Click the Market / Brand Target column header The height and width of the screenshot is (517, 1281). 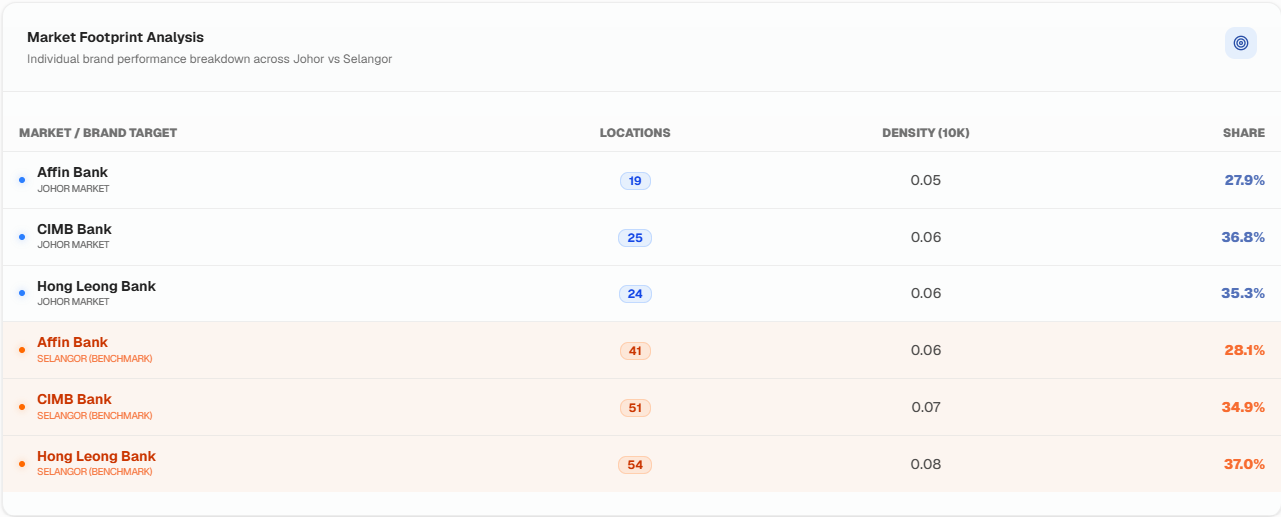[x=98, y=133]
